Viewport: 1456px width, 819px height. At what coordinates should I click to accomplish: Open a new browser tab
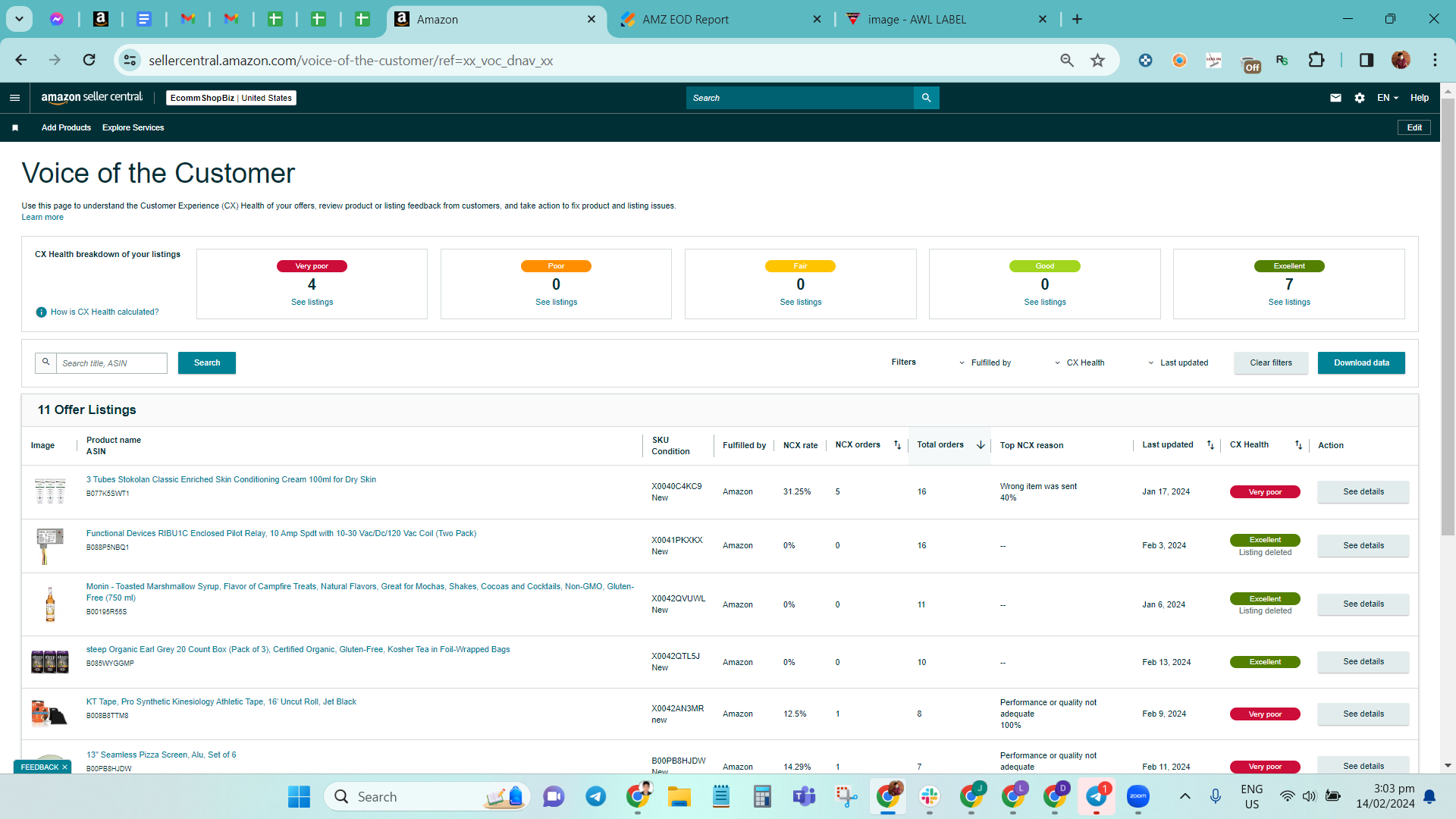[x=1077, y=19]
